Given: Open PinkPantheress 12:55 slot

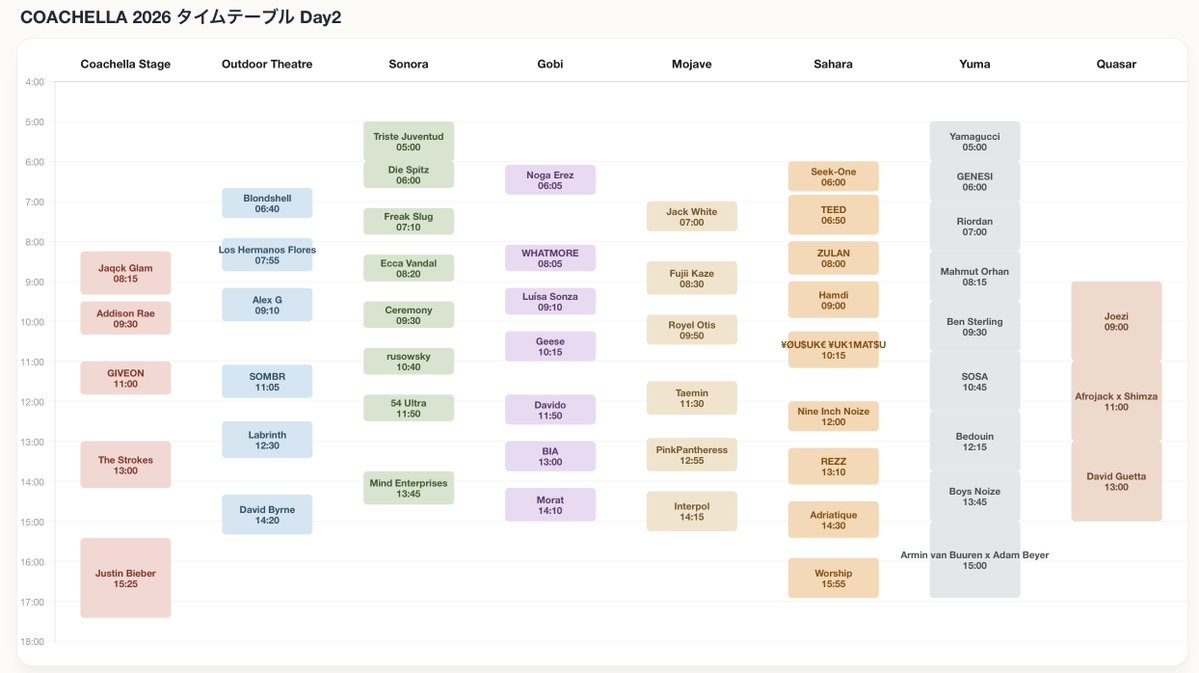Looking at the screenshot, I should pos(691,455).
